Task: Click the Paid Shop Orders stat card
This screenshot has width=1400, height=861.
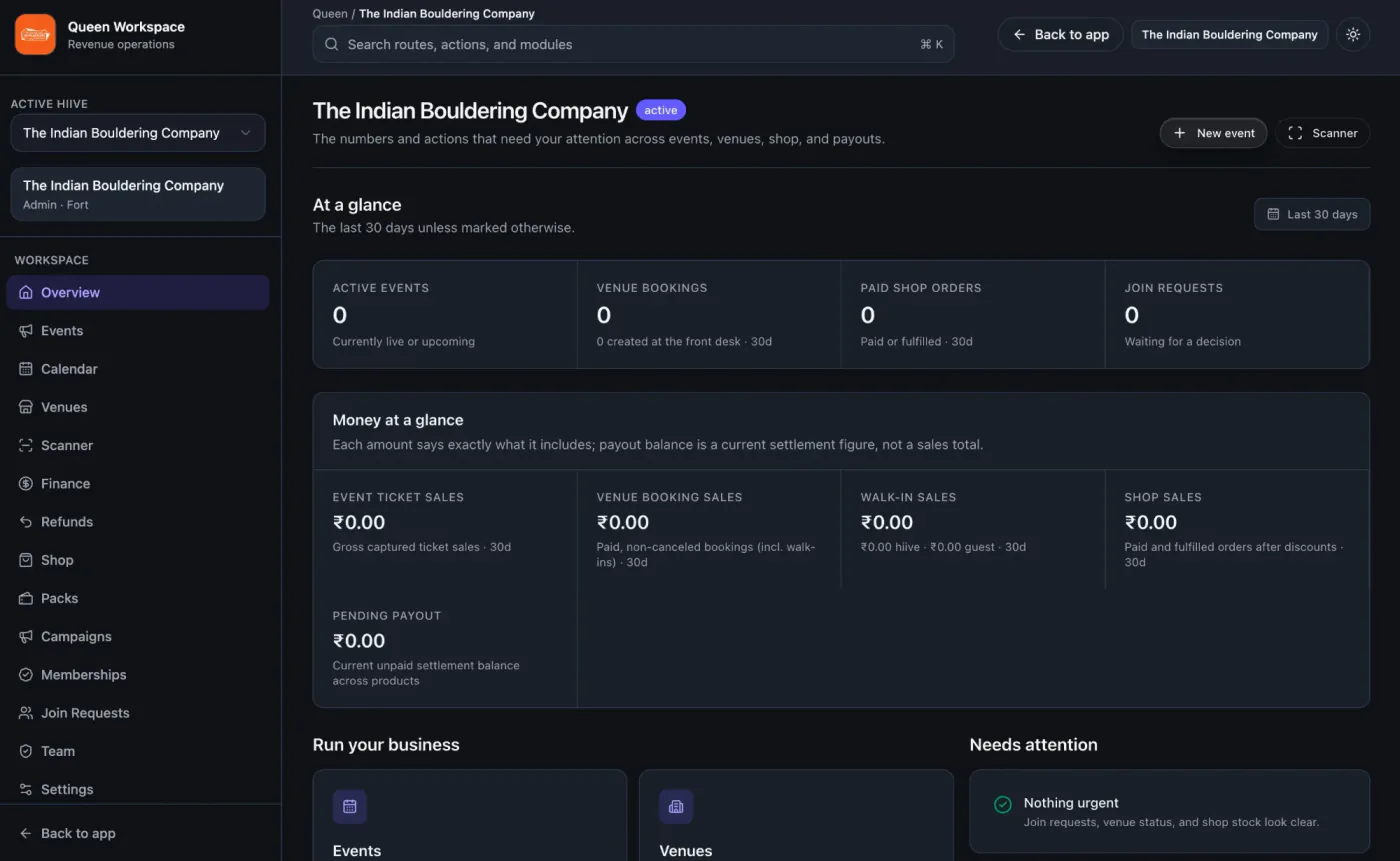Action: coord(973,315)
